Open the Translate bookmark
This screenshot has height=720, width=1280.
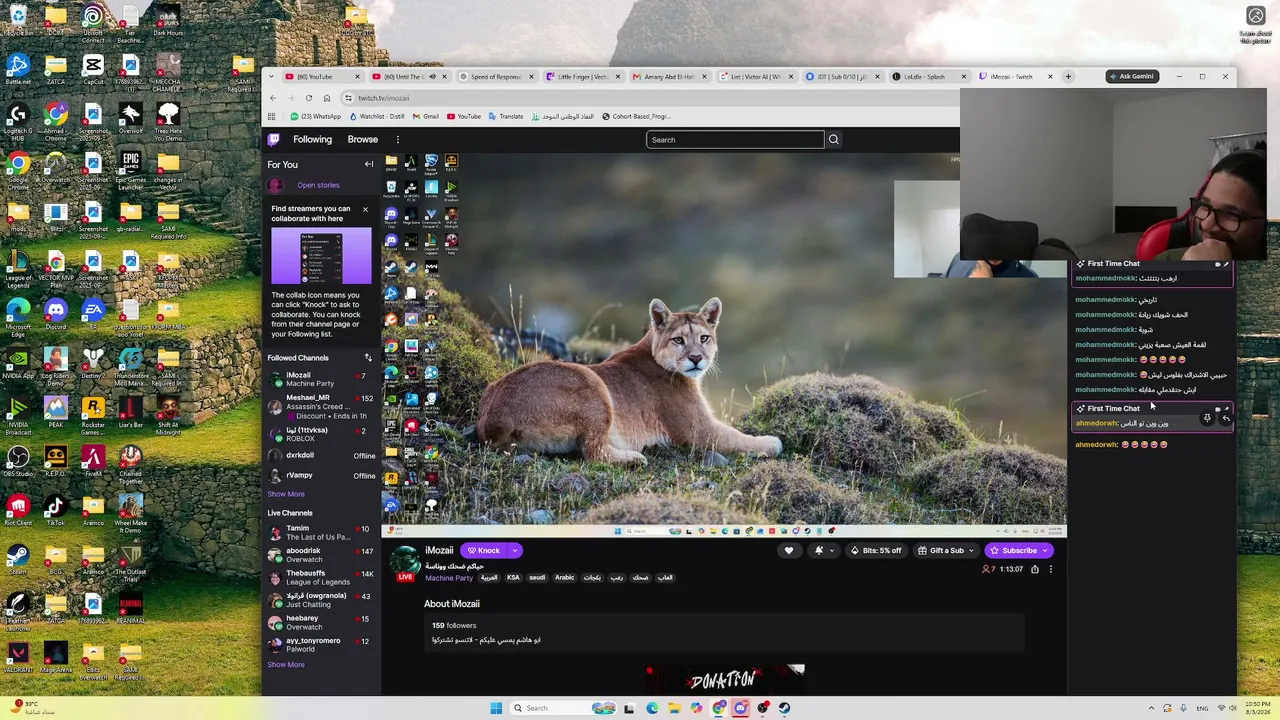[x=506, y=117]
